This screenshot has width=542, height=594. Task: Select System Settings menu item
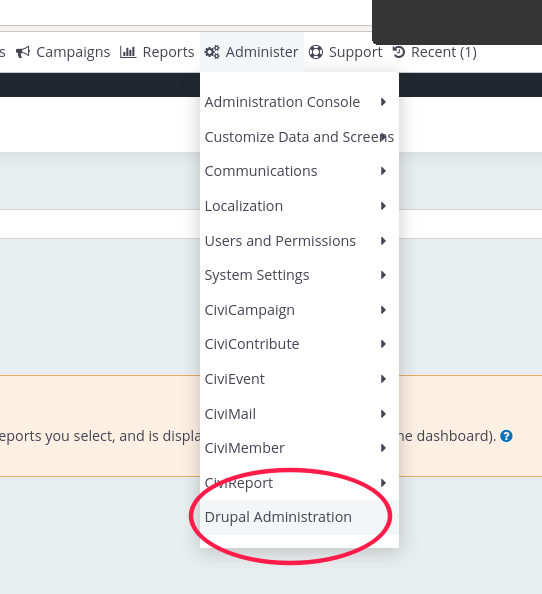click(x=299, y=275)
